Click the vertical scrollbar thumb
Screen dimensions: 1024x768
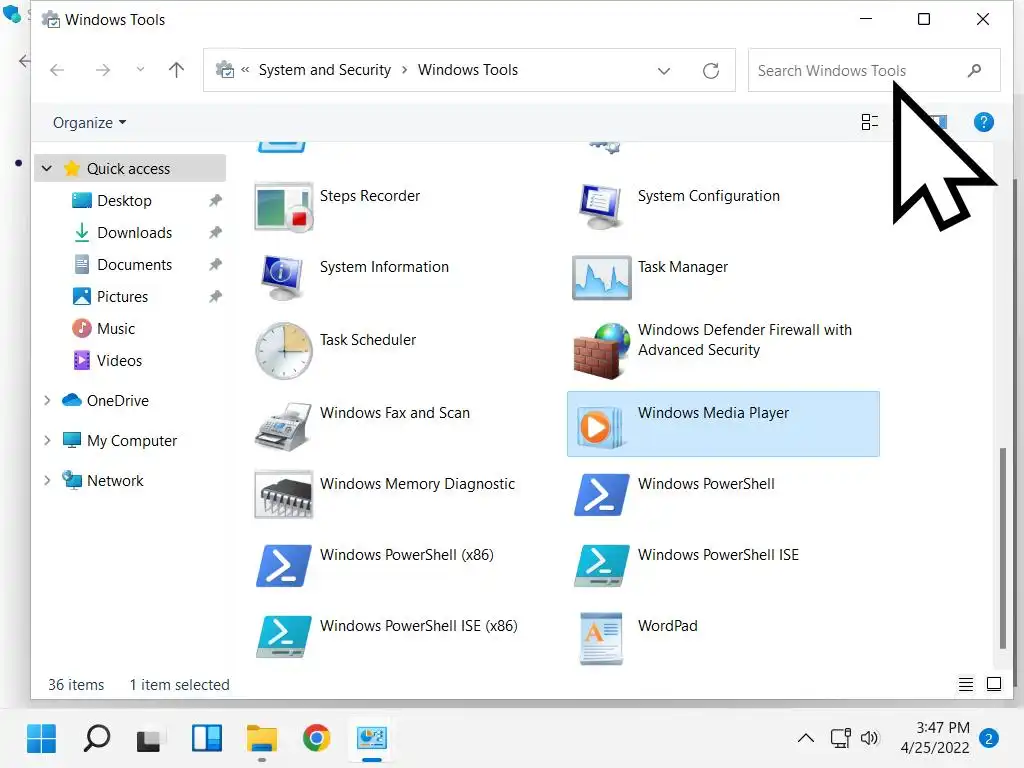click(1002, 547)
